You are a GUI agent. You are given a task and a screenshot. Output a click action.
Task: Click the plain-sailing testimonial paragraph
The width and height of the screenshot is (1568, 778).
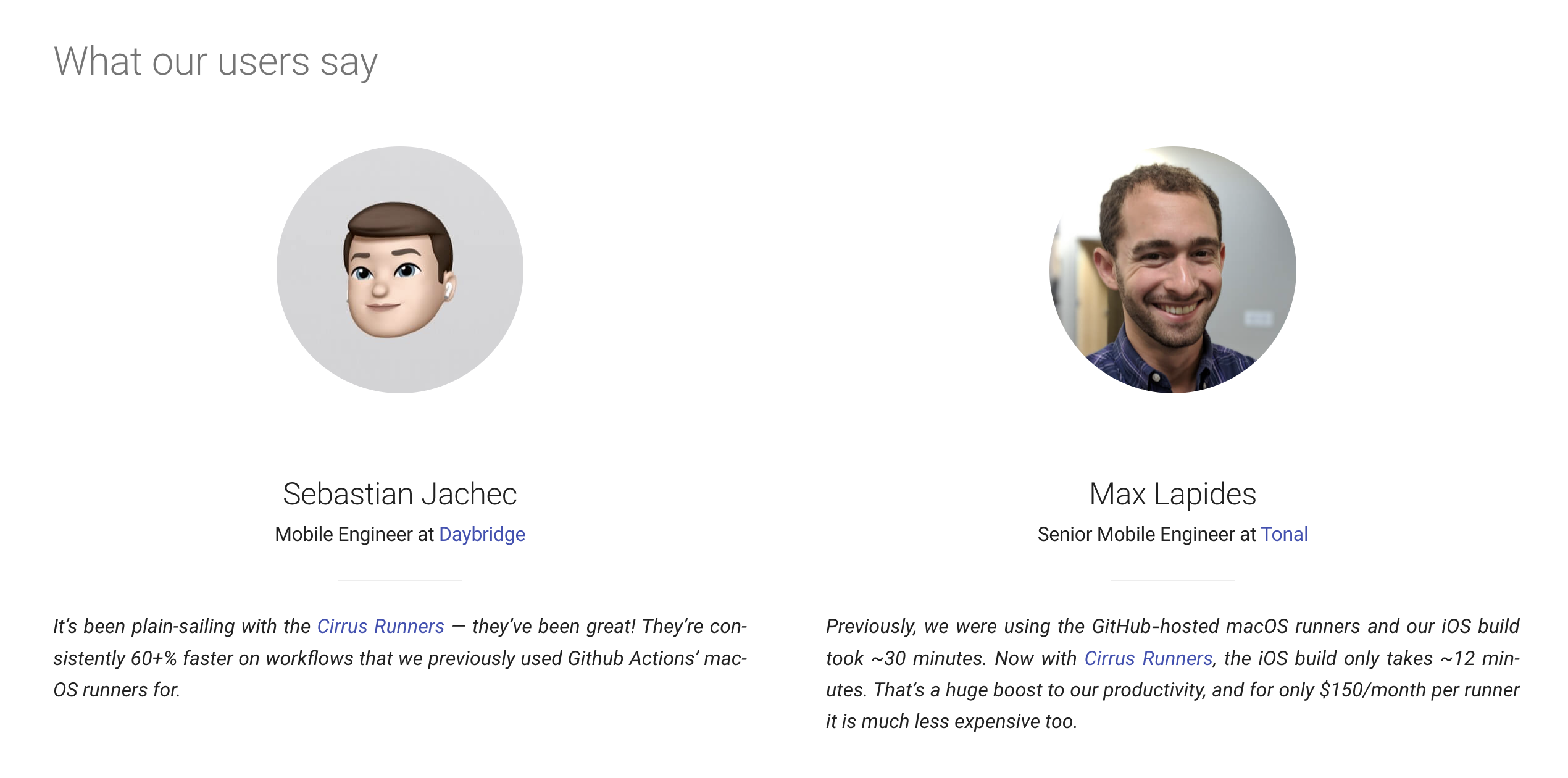tap(400, 658)
